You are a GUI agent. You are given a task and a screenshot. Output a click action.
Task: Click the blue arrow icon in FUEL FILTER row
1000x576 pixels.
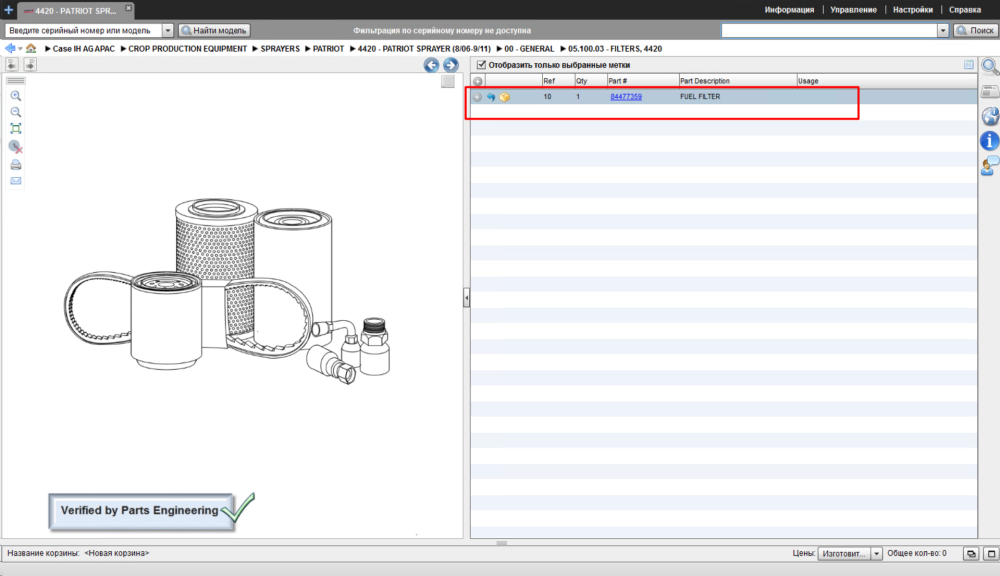point(491,97)
